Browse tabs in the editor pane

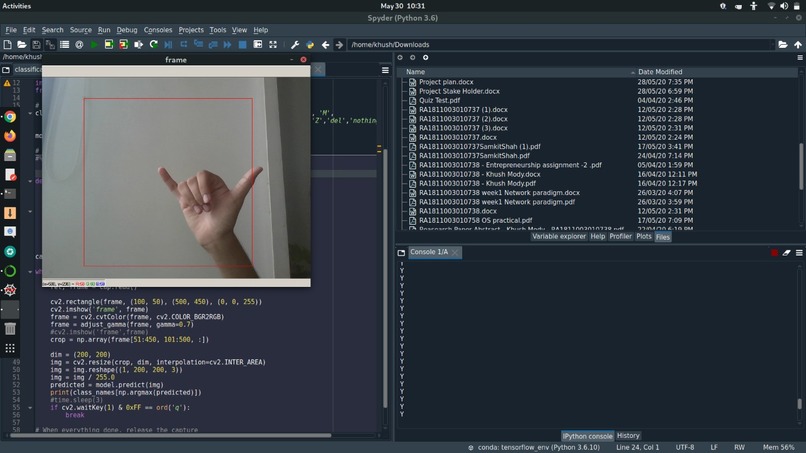[x=6, y=69]
